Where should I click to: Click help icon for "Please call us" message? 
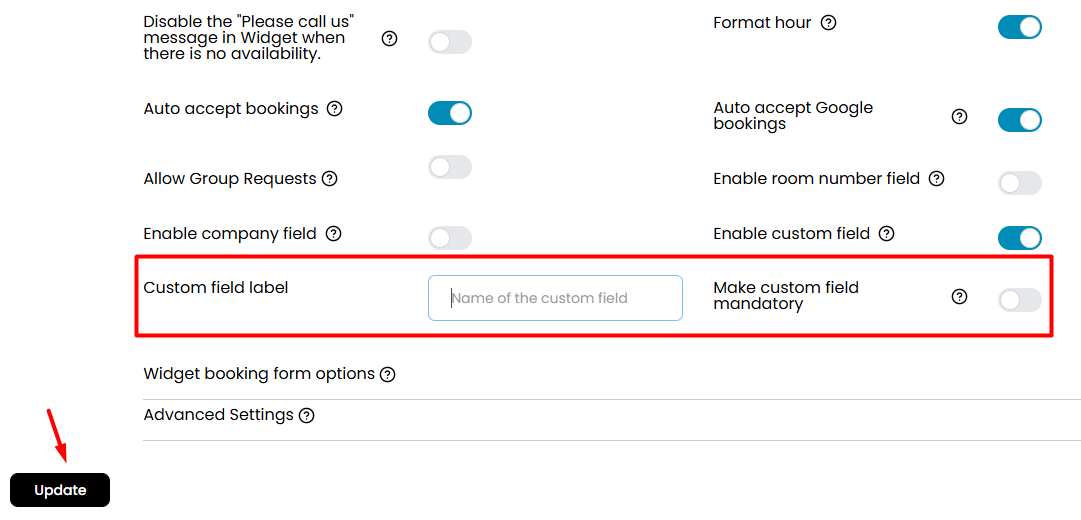tap(390, 39)
